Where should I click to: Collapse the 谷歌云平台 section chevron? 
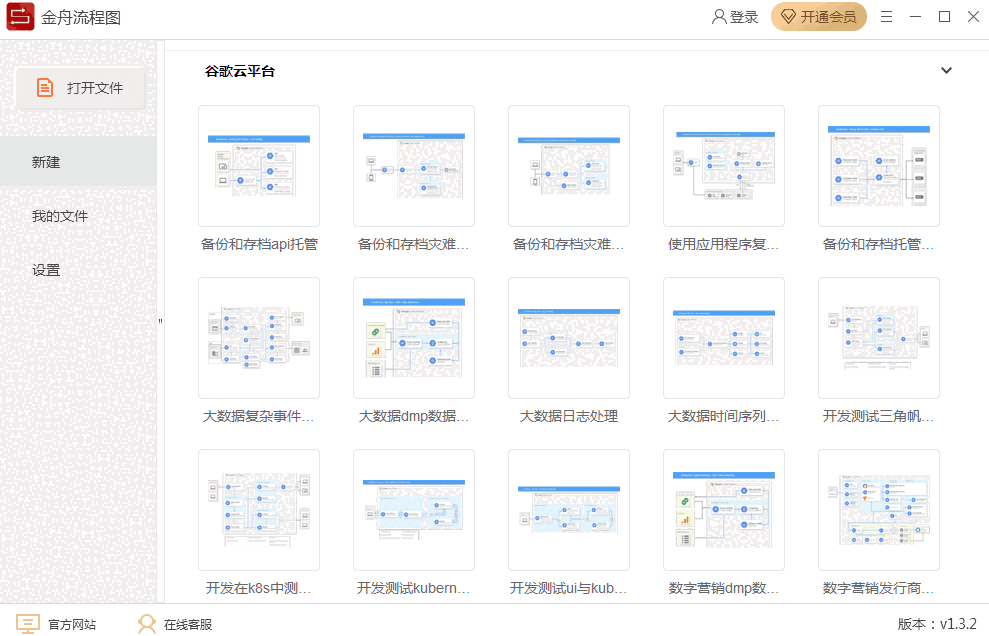pyautogui.click(x=946, y=71)
